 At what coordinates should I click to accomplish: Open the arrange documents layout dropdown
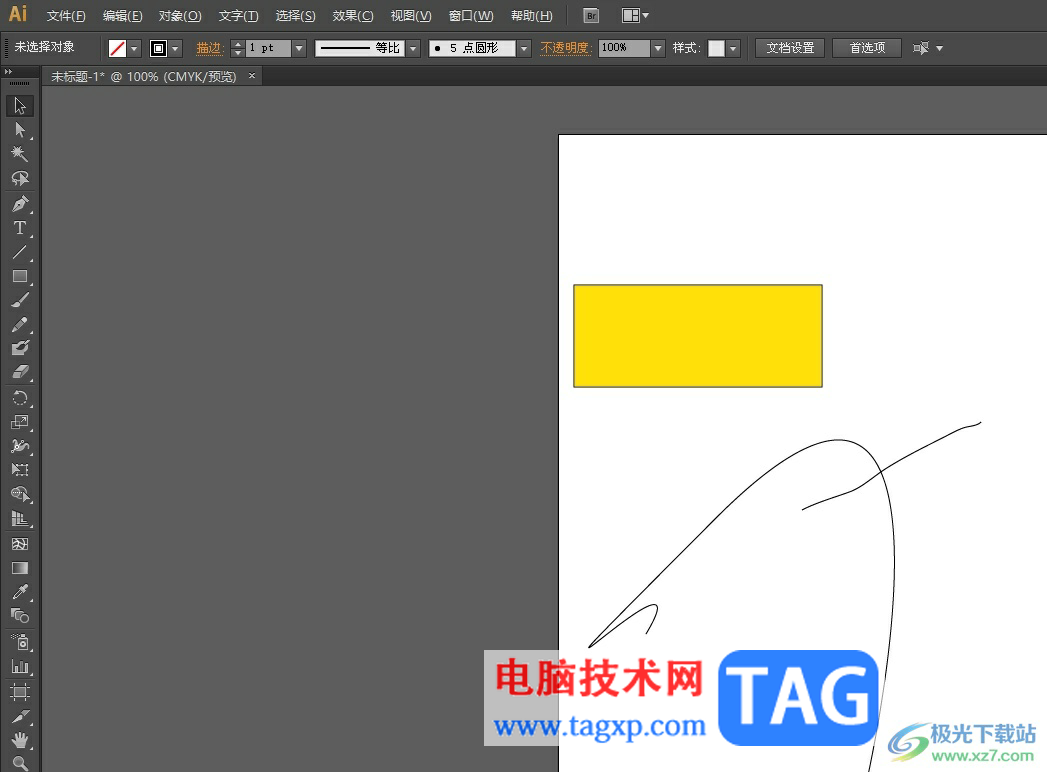[x=635, y=15]
